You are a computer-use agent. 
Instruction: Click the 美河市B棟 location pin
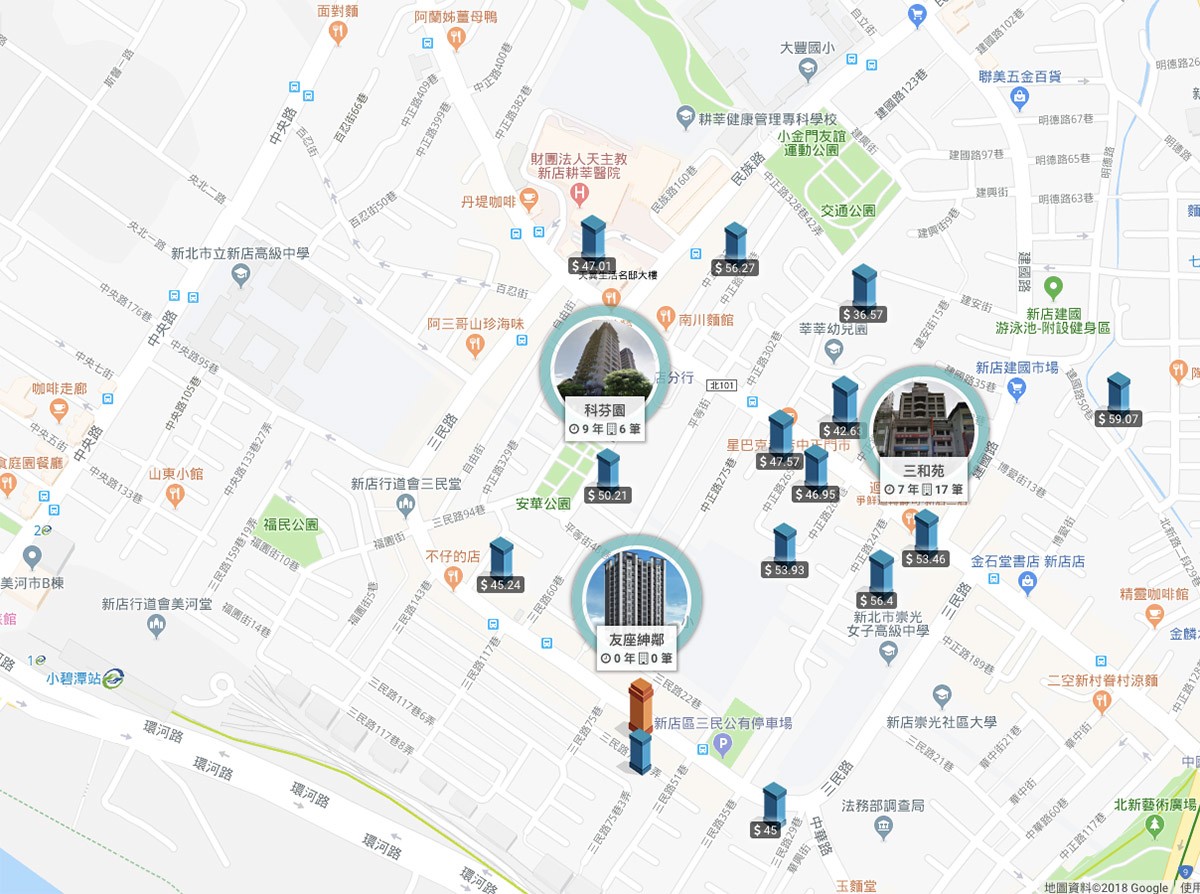tap(32, 556)
